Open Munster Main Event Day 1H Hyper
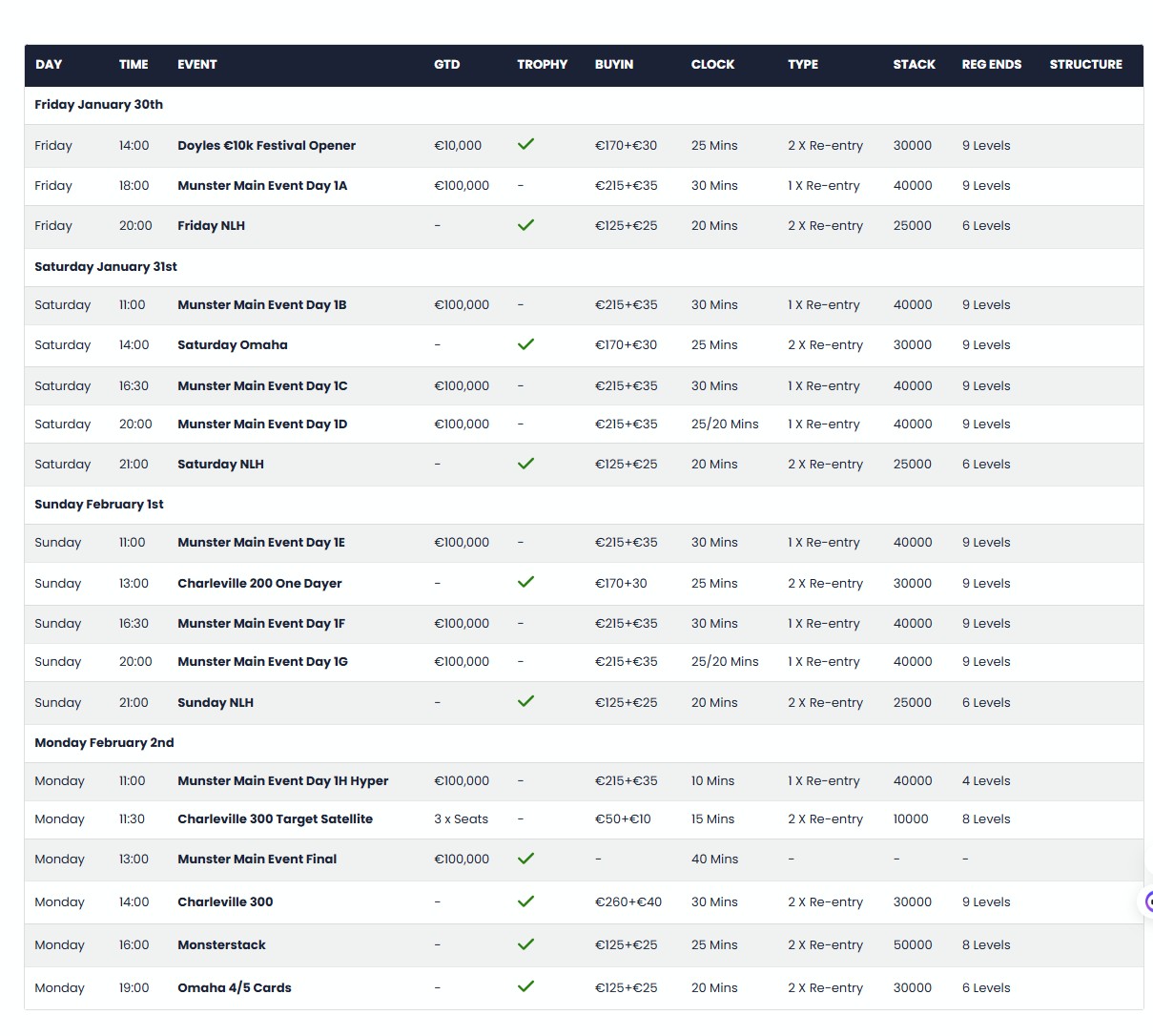Viewport: 1153px width, 1036px height. coord(282,781)
